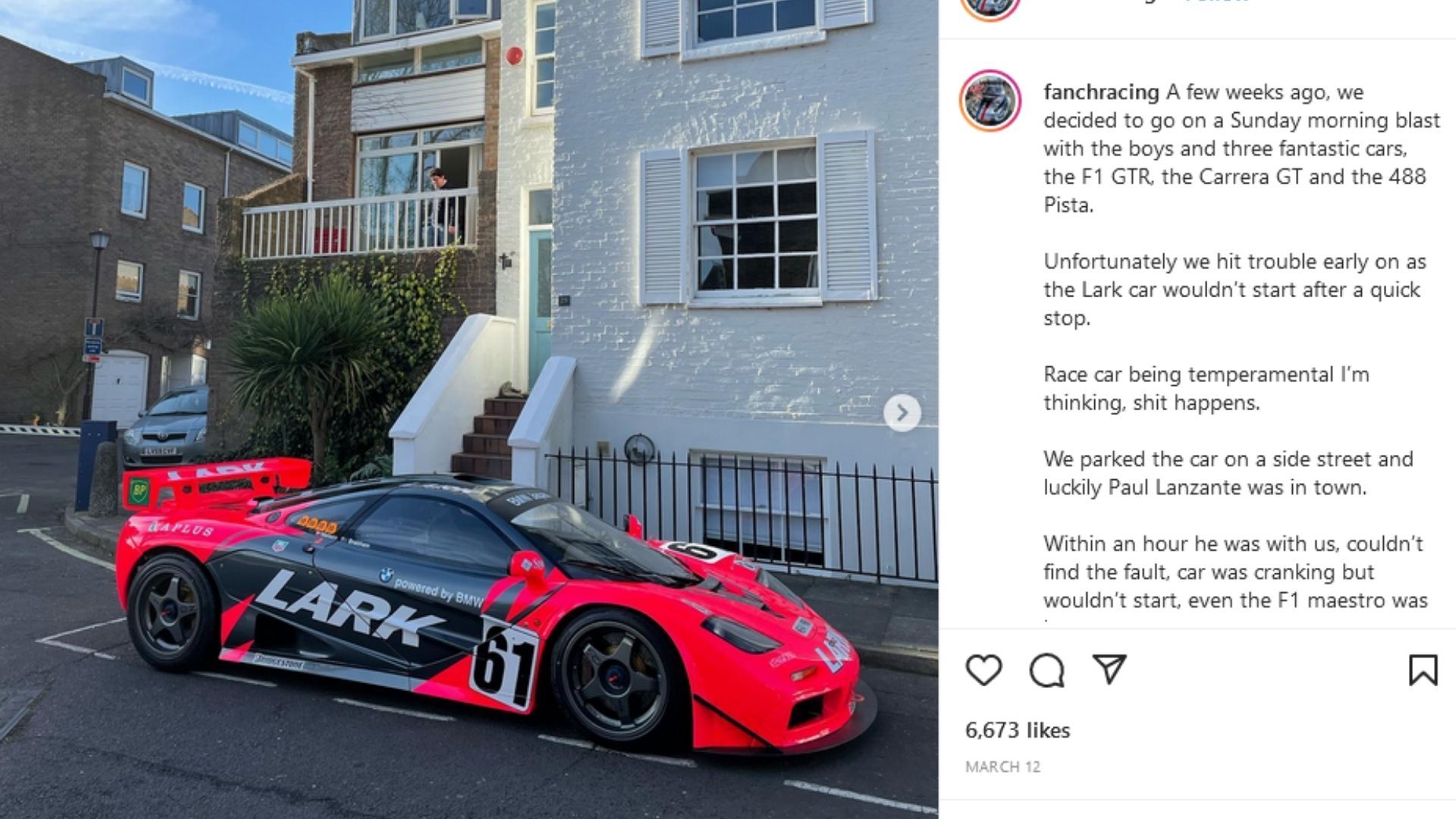Viewport: 1456px width, 819px height.
Task: Click the paragraph starting 'Unfortunately we hit trouble'
Action: click(x=1235, y=290)
